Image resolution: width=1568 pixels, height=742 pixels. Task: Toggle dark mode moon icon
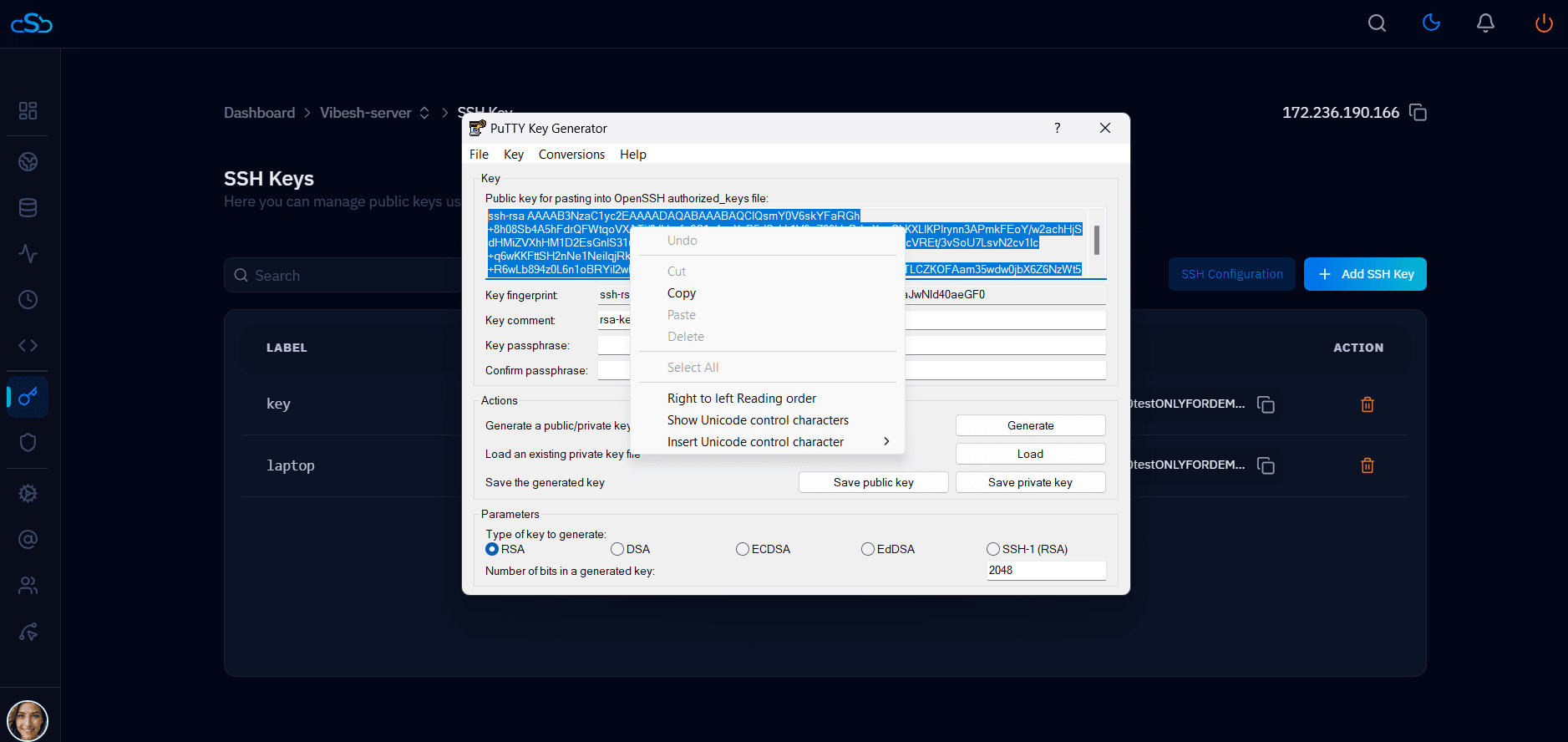tap(1431, 23)
